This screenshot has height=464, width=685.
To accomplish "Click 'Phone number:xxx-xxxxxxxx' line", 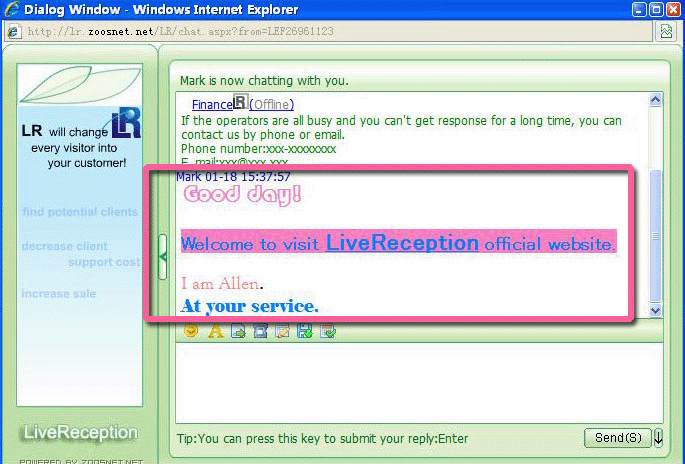I will point(259,149).
